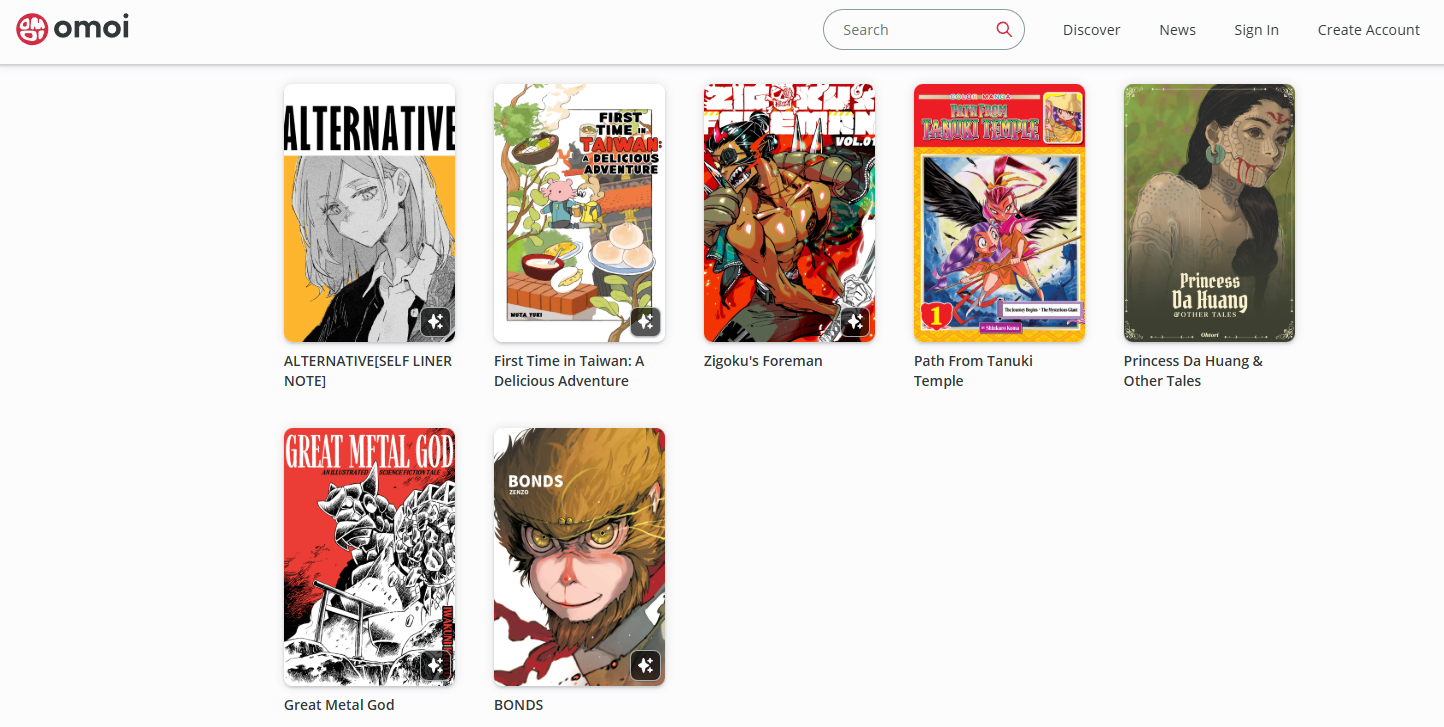Click the magnifying glass search icon

coord(1004,30)
